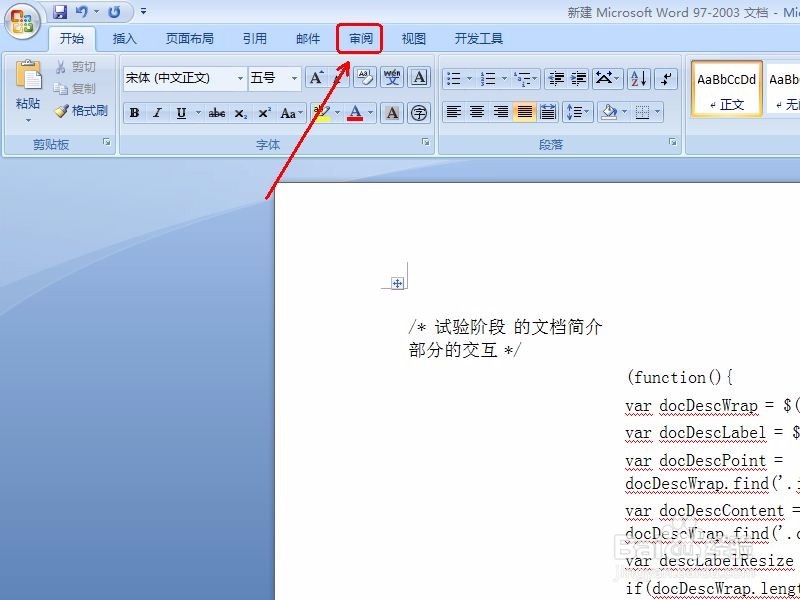Sort the selection A to Z
This screenshot has width=800, height=600.
click(x=639, y=79)
